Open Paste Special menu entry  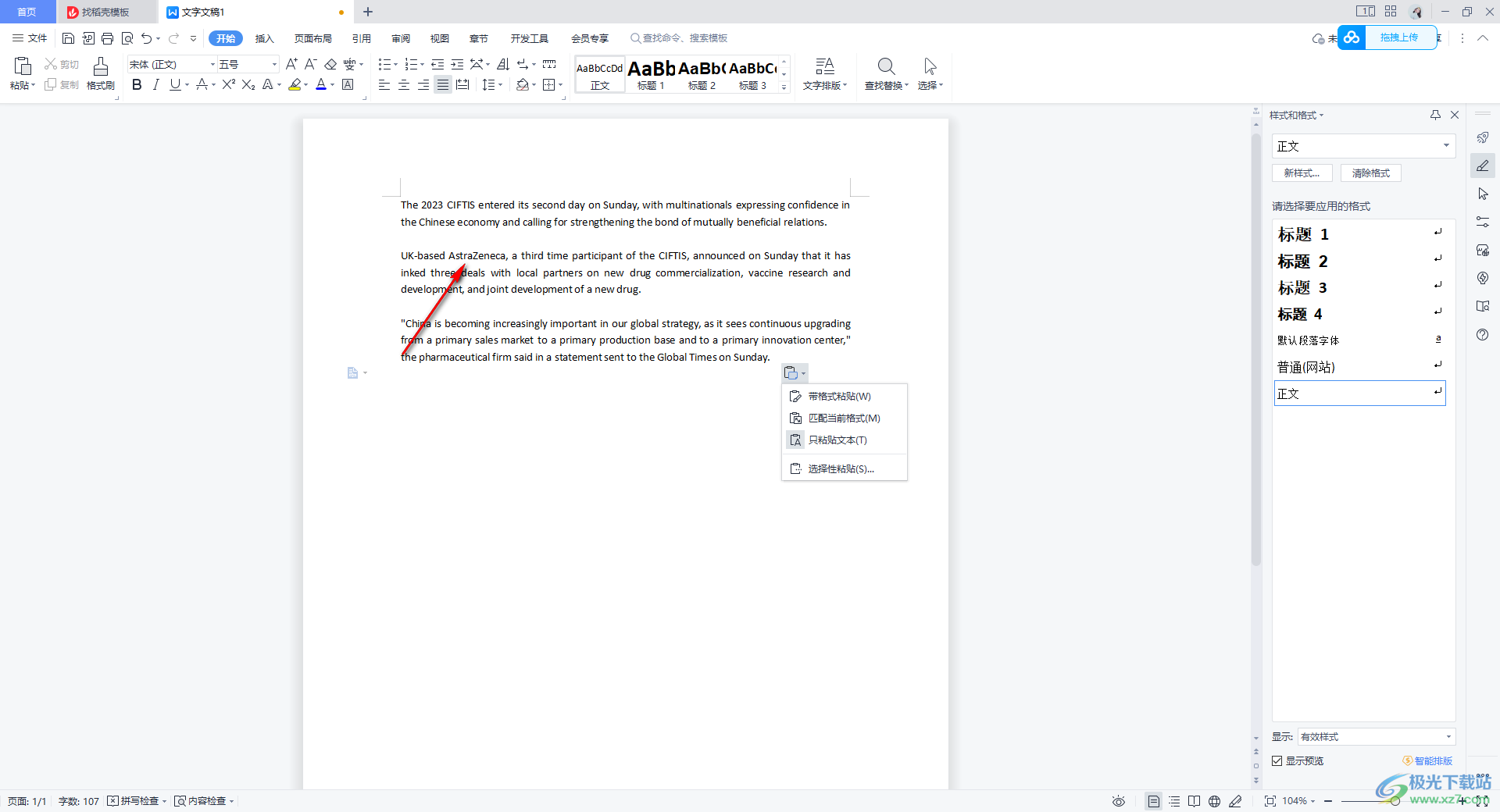click(x=845, y=468)
